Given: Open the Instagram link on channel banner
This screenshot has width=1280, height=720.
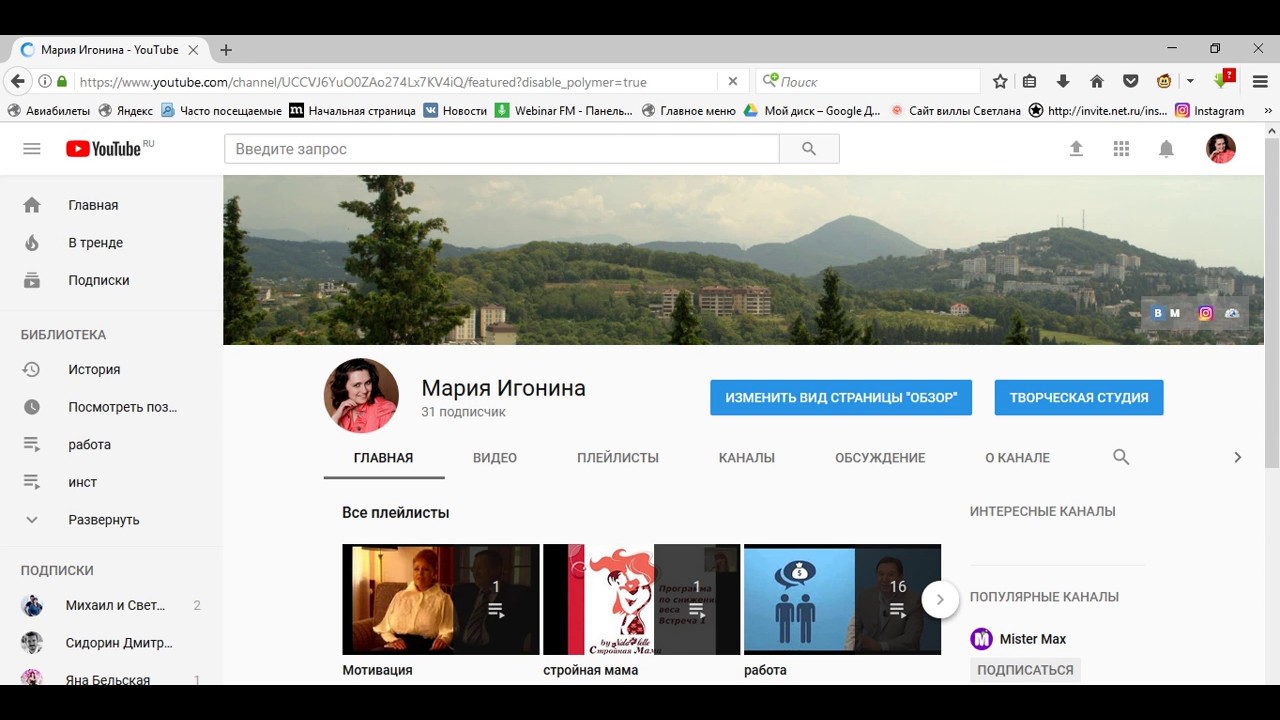Looking at the screenshot, I should coord(1206,313).
